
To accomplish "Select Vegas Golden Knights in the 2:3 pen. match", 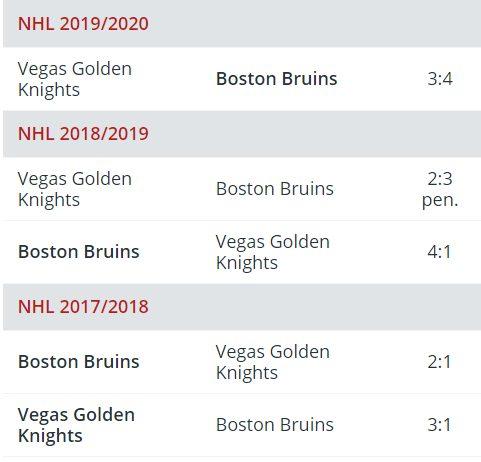I will tap(75, 189).
